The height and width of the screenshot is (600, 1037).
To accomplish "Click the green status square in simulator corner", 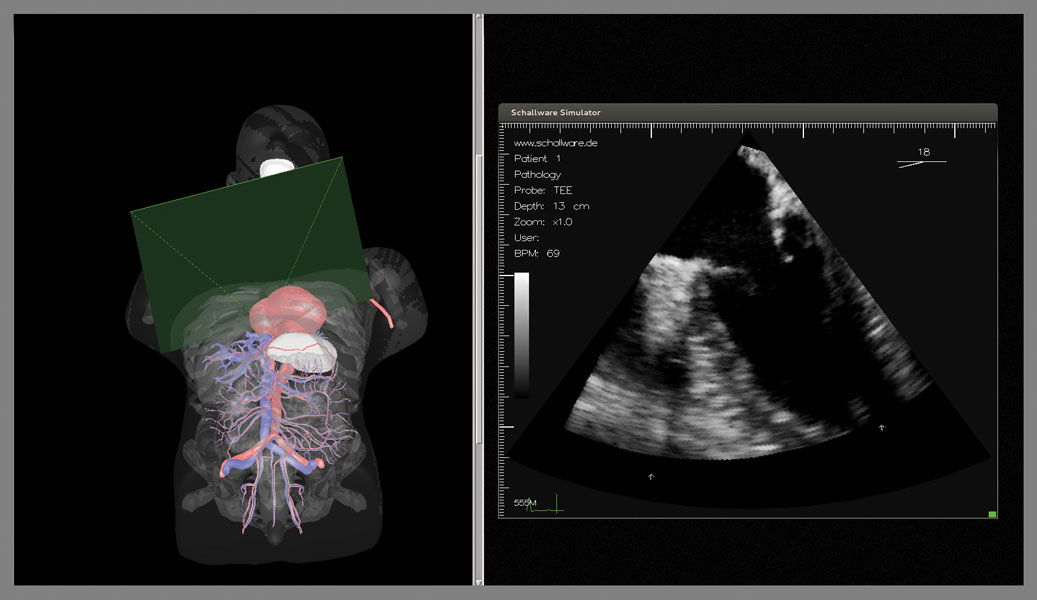I will [992, 514].
